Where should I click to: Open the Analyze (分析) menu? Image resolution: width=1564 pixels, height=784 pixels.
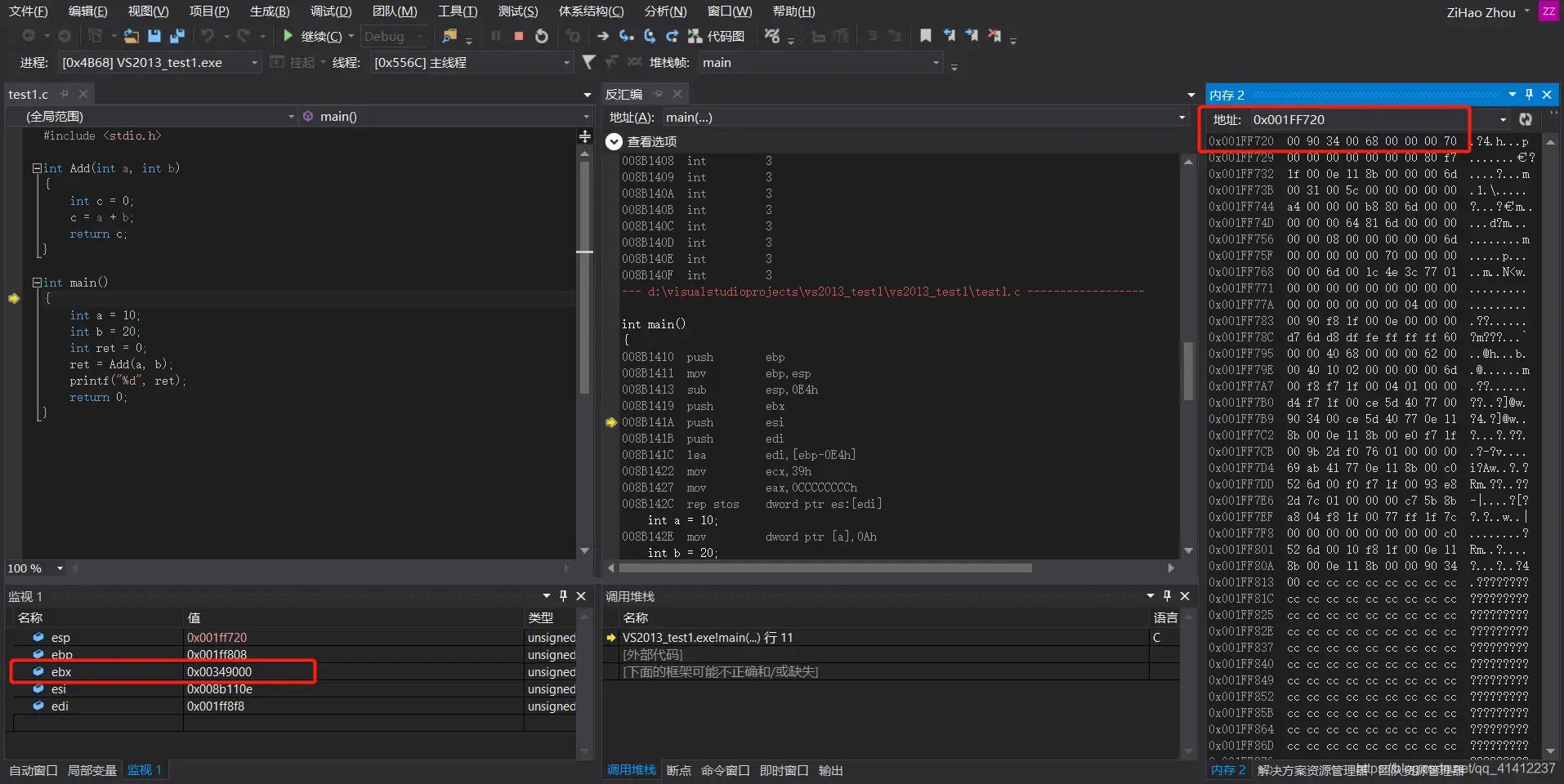point(665,11)
